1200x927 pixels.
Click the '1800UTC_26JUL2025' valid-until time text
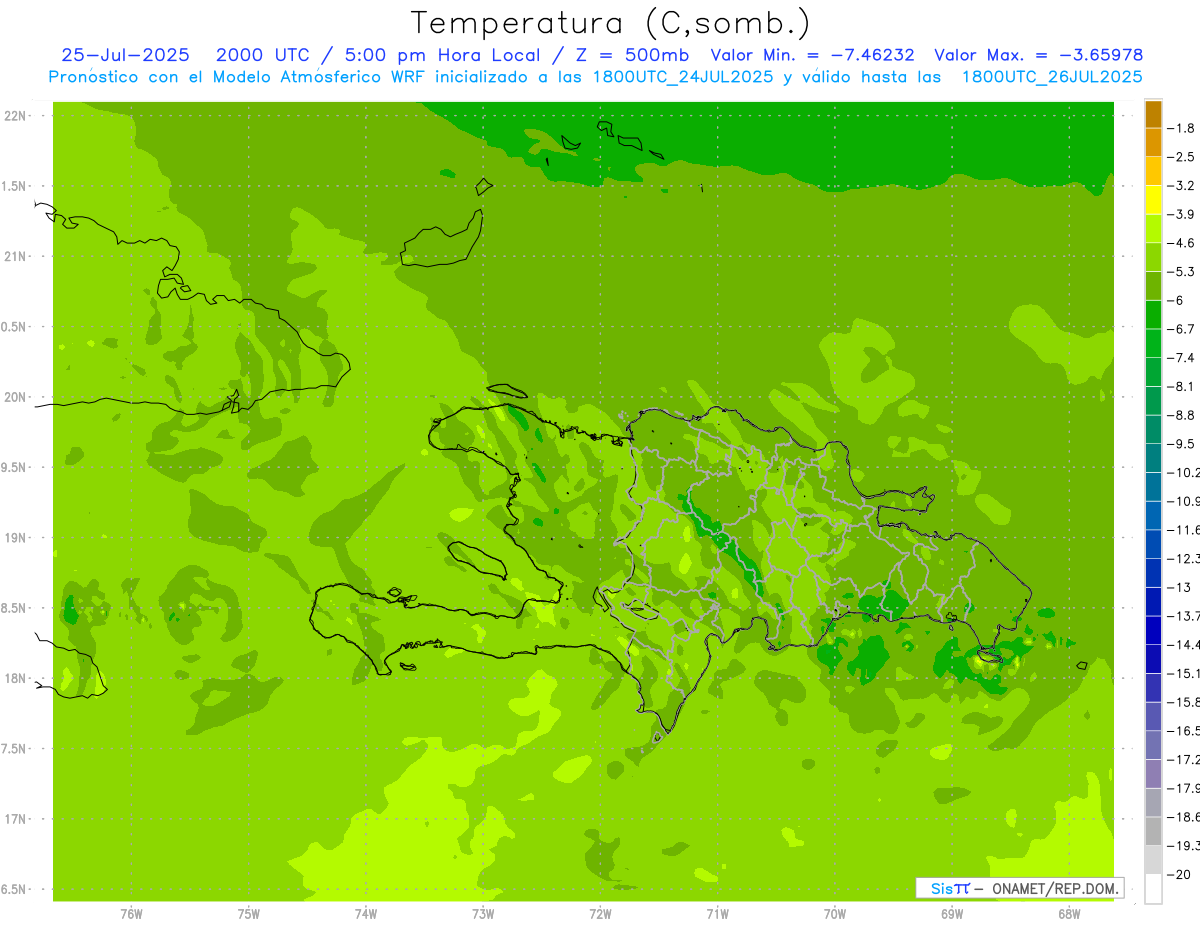(x=1052, y=77)
